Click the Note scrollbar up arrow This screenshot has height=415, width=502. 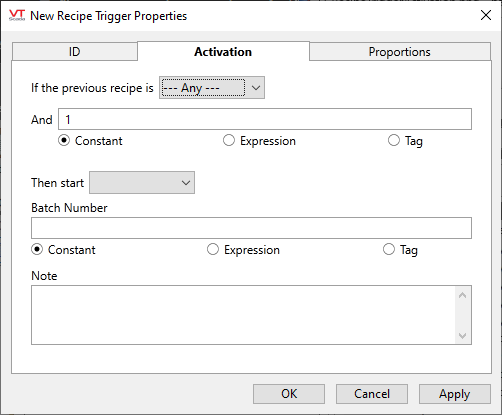[462, 295]
